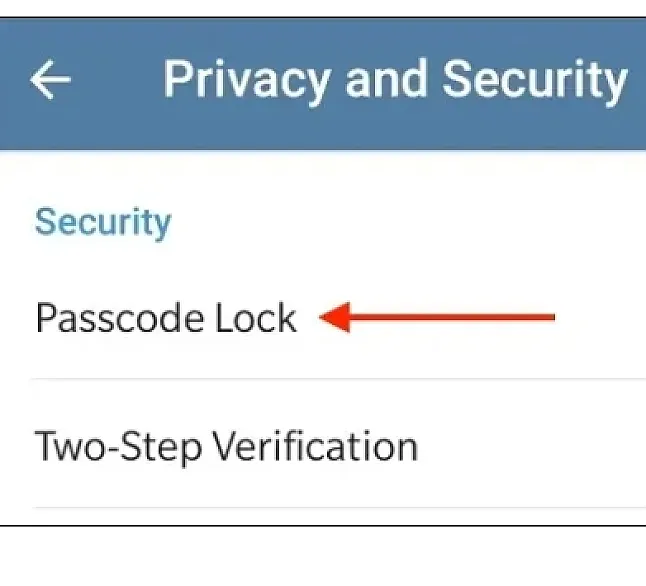Click the red arrowhead next to Passcode Lock

[x=335, y=317]
